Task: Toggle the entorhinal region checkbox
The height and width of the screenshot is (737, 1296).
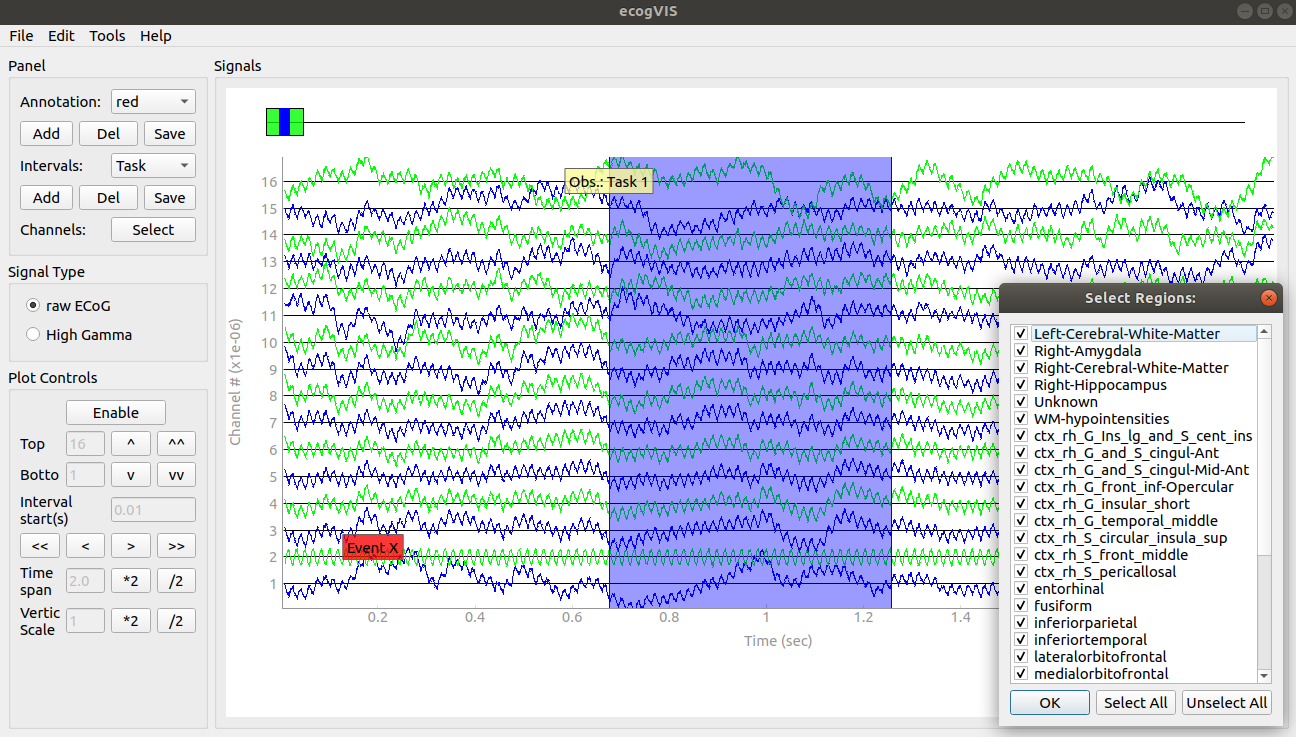Action: pyautogui.click(x=1020, y=589)
